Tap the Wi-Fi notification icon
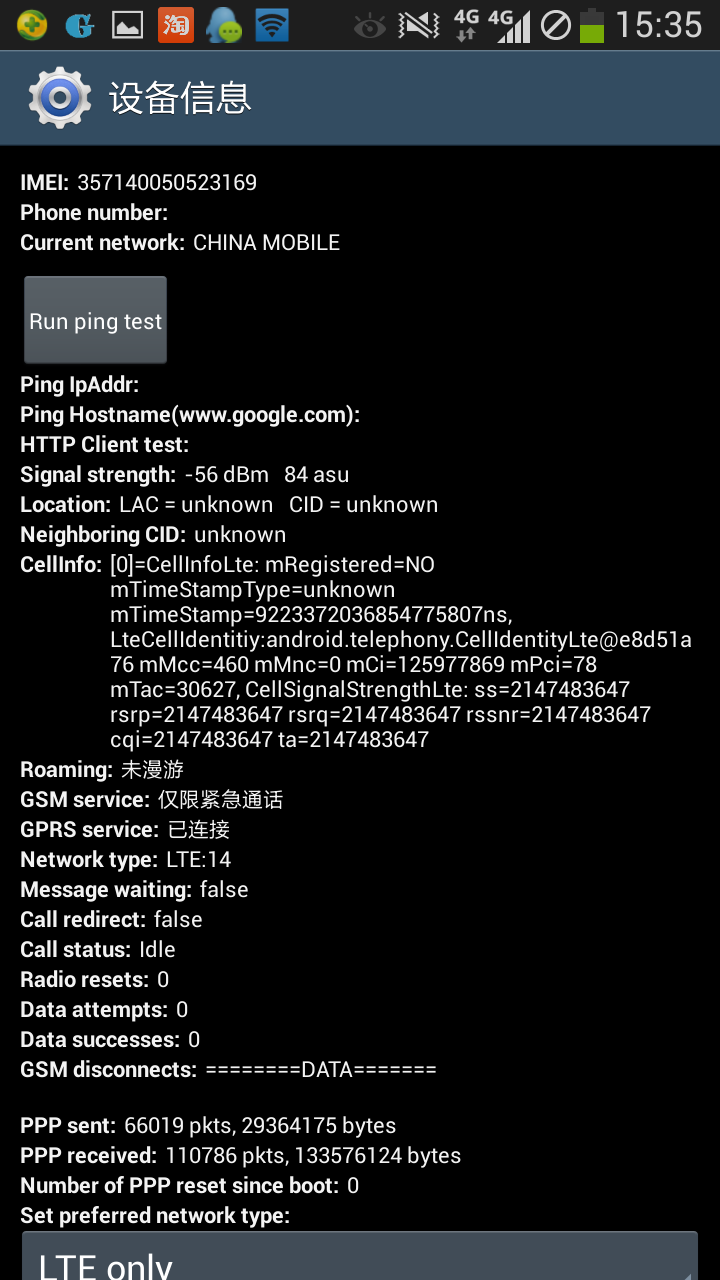 [271, 25]
